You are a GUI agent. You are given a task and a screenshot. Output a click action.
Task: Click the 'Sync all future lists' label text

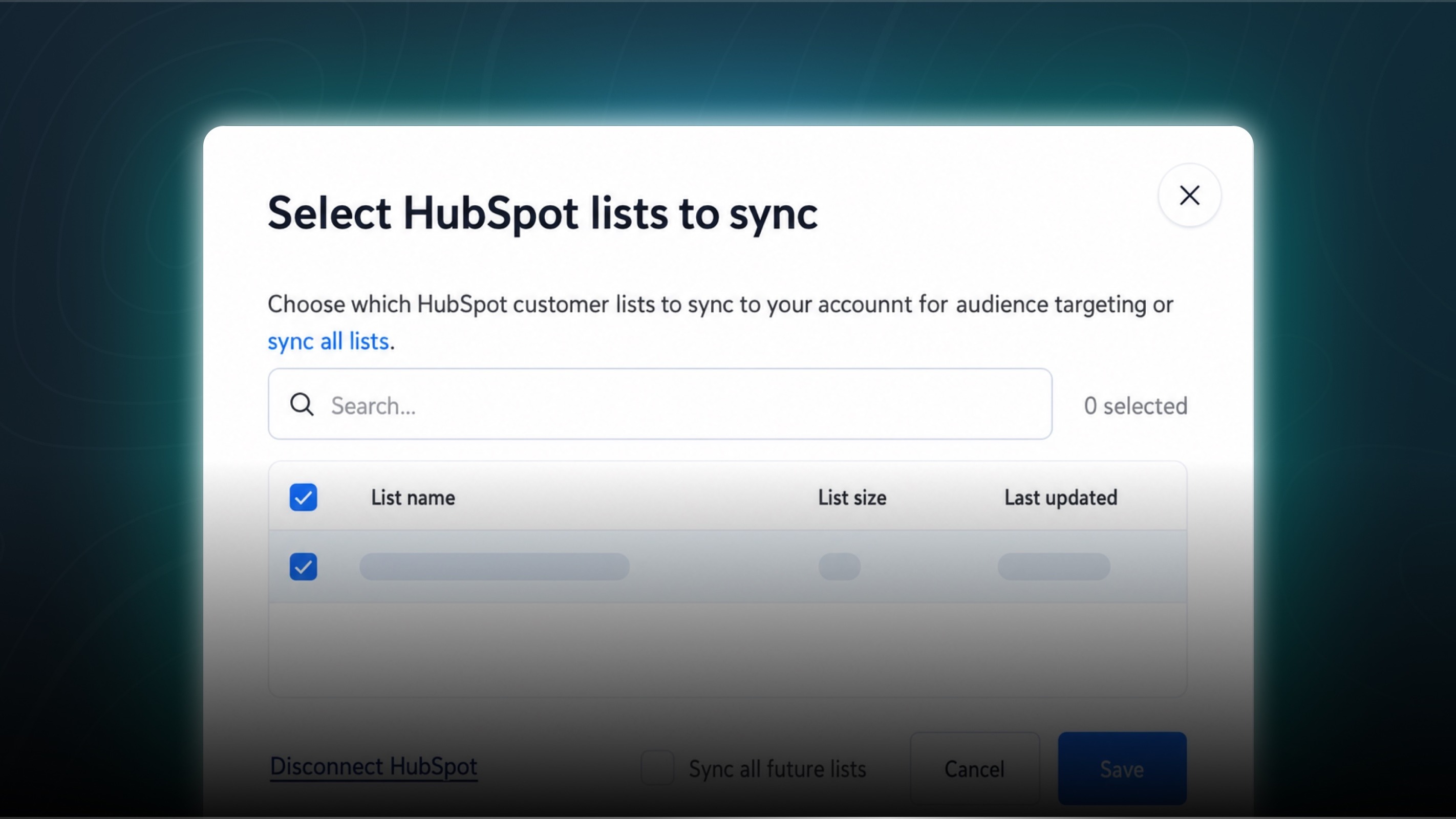(x=777, y=769)
